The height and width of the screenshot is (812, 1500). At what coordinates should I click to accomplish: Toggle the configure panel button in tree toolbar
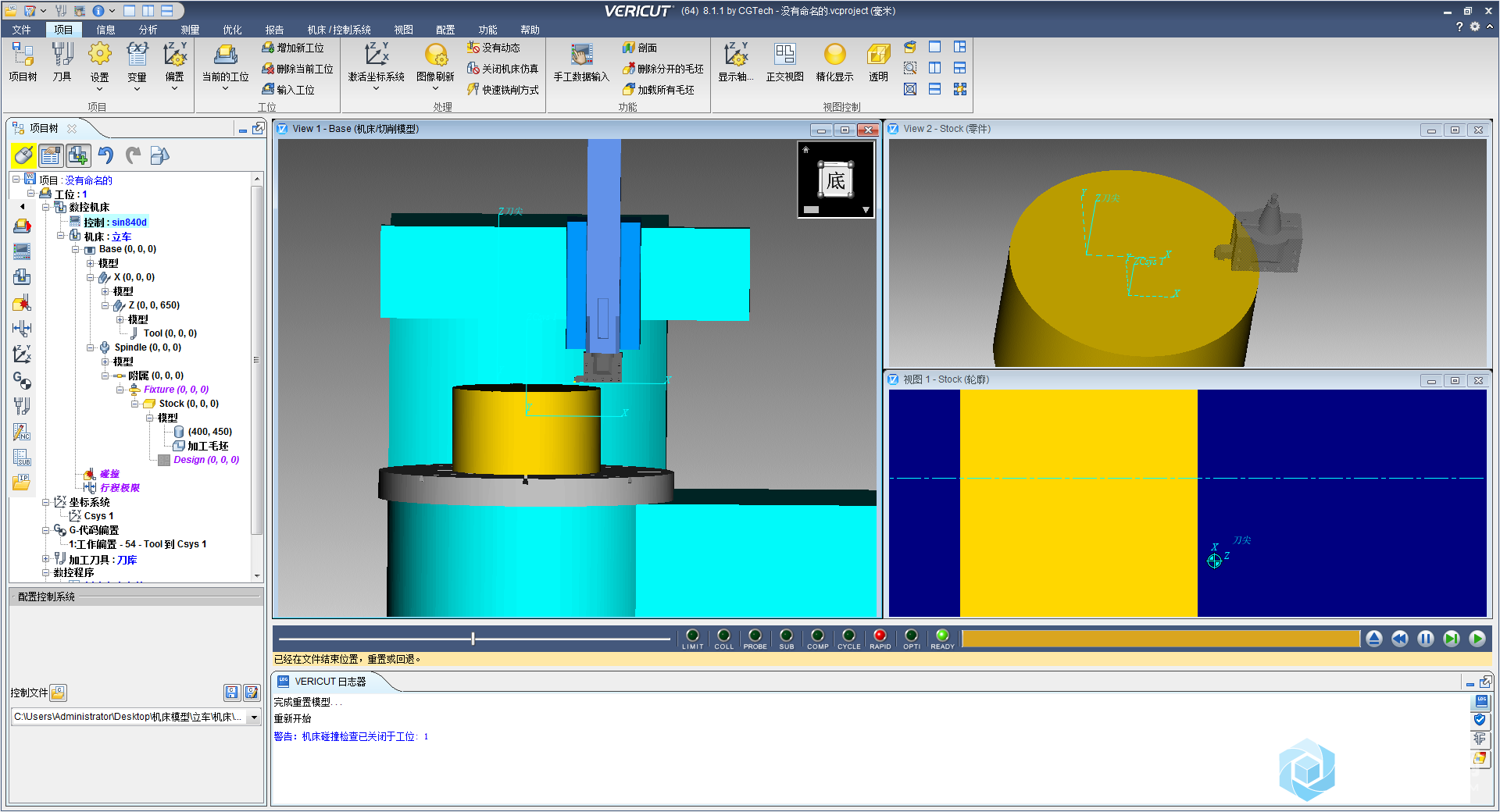(51, 155)
